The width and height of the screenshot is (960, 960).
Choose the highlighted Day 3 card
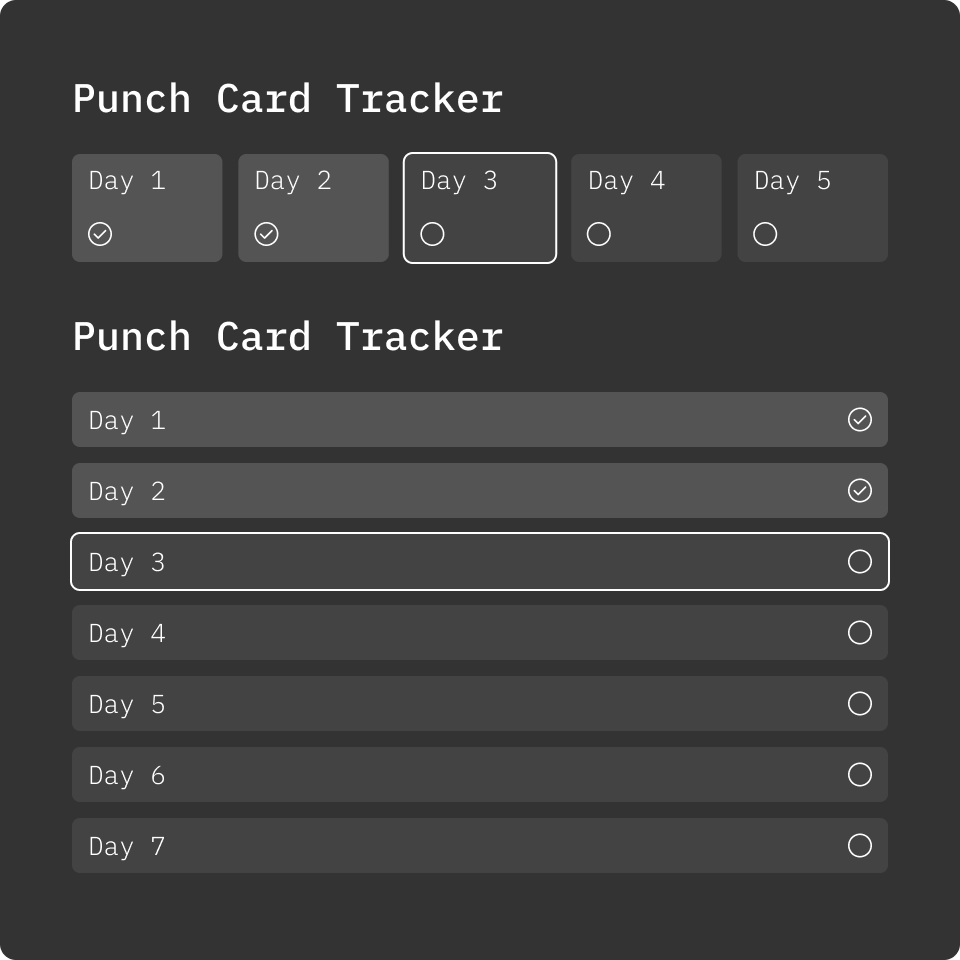coord(480,208)
